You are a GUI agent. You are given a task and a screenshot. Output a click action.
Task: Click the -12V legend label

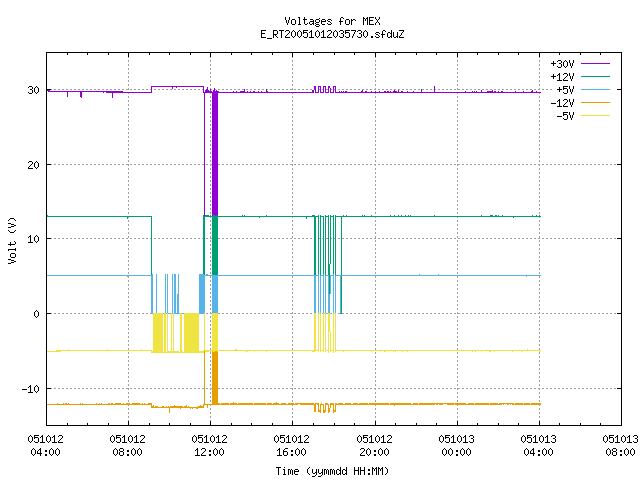[562, 103]
